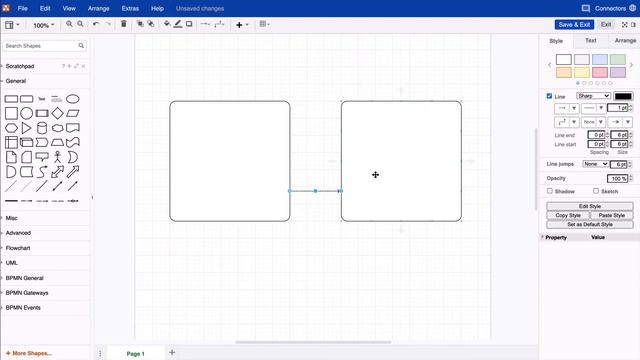This screenshot has width=640, height=360.
Task: Toggle the shadow rectangle toolbar icon
Action: click(189, 24)
